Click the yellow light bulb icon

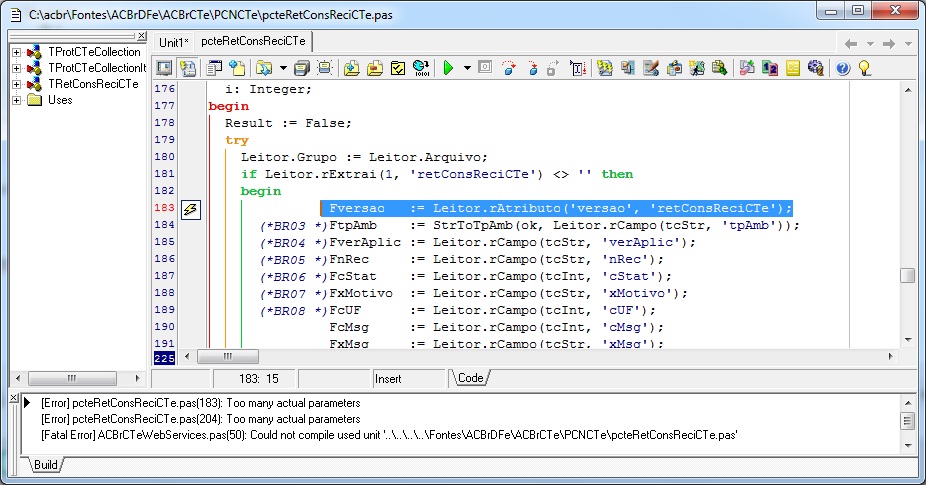[865, 69]
